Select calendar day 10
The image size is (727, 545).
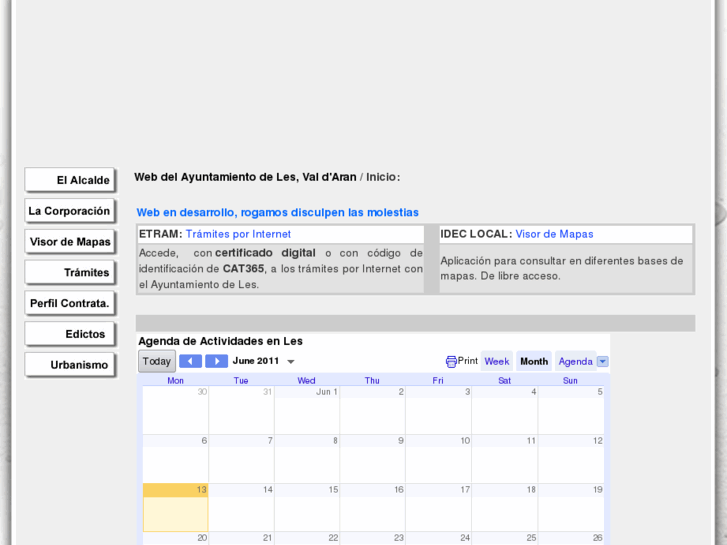point(439,459)
